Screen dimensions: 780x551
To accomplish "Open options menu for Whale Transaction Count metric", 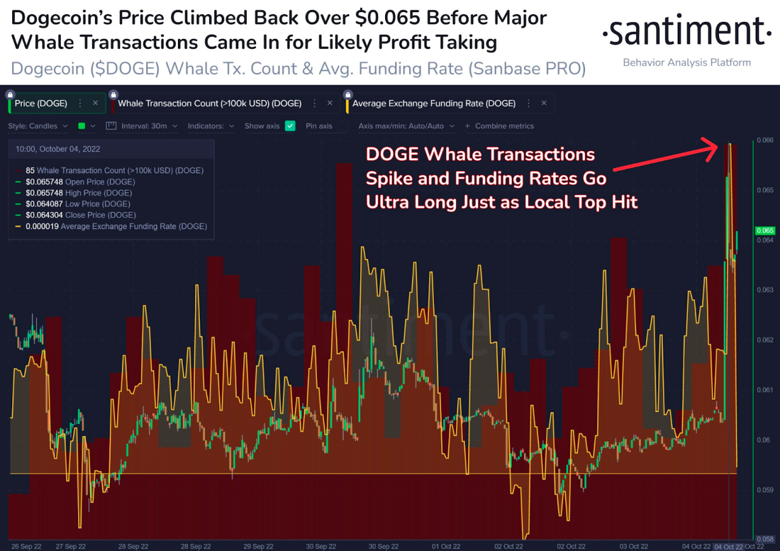I will point(314,103).
